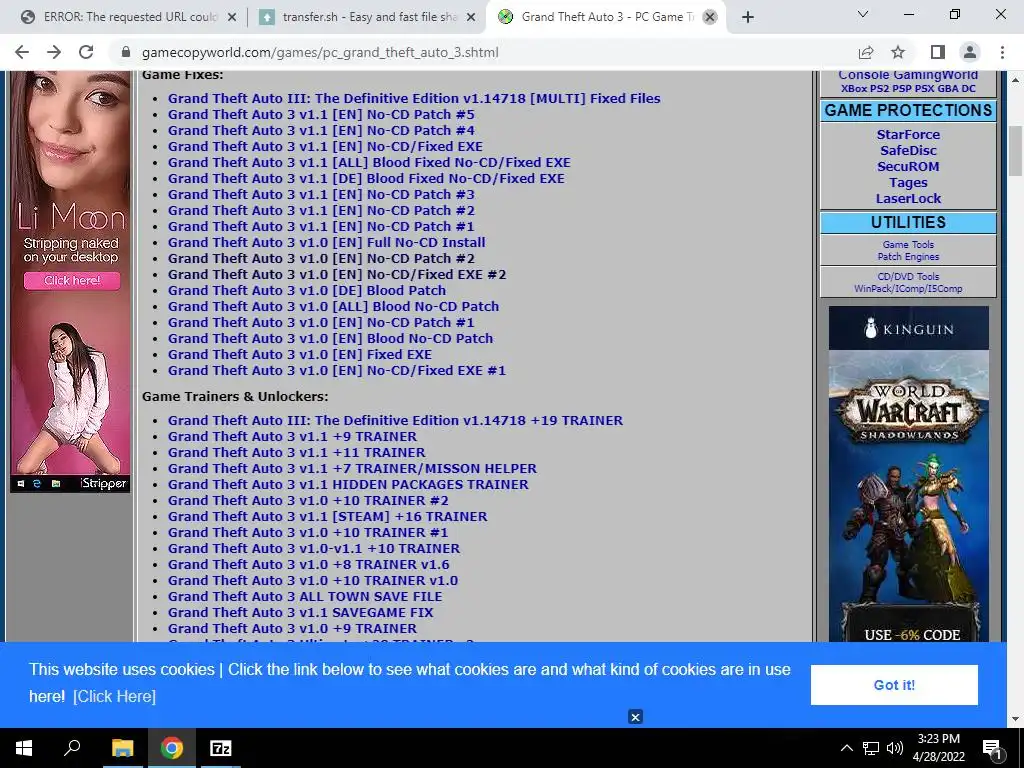Close the ERROR requested URL tab
The width and height of the screenshot is (1024, 768).
point(231,17)
